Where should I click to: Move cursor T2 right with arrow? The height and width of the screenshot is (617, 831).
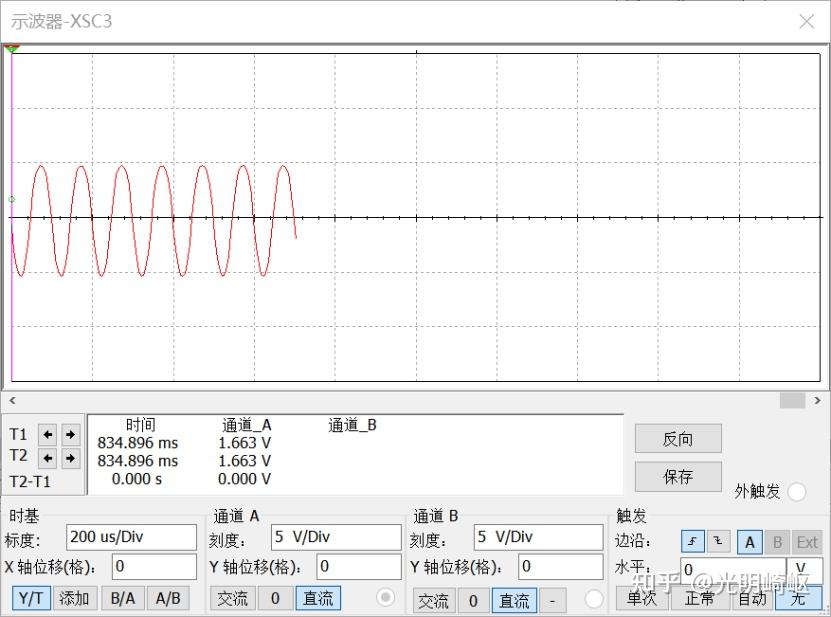point(70,458)
